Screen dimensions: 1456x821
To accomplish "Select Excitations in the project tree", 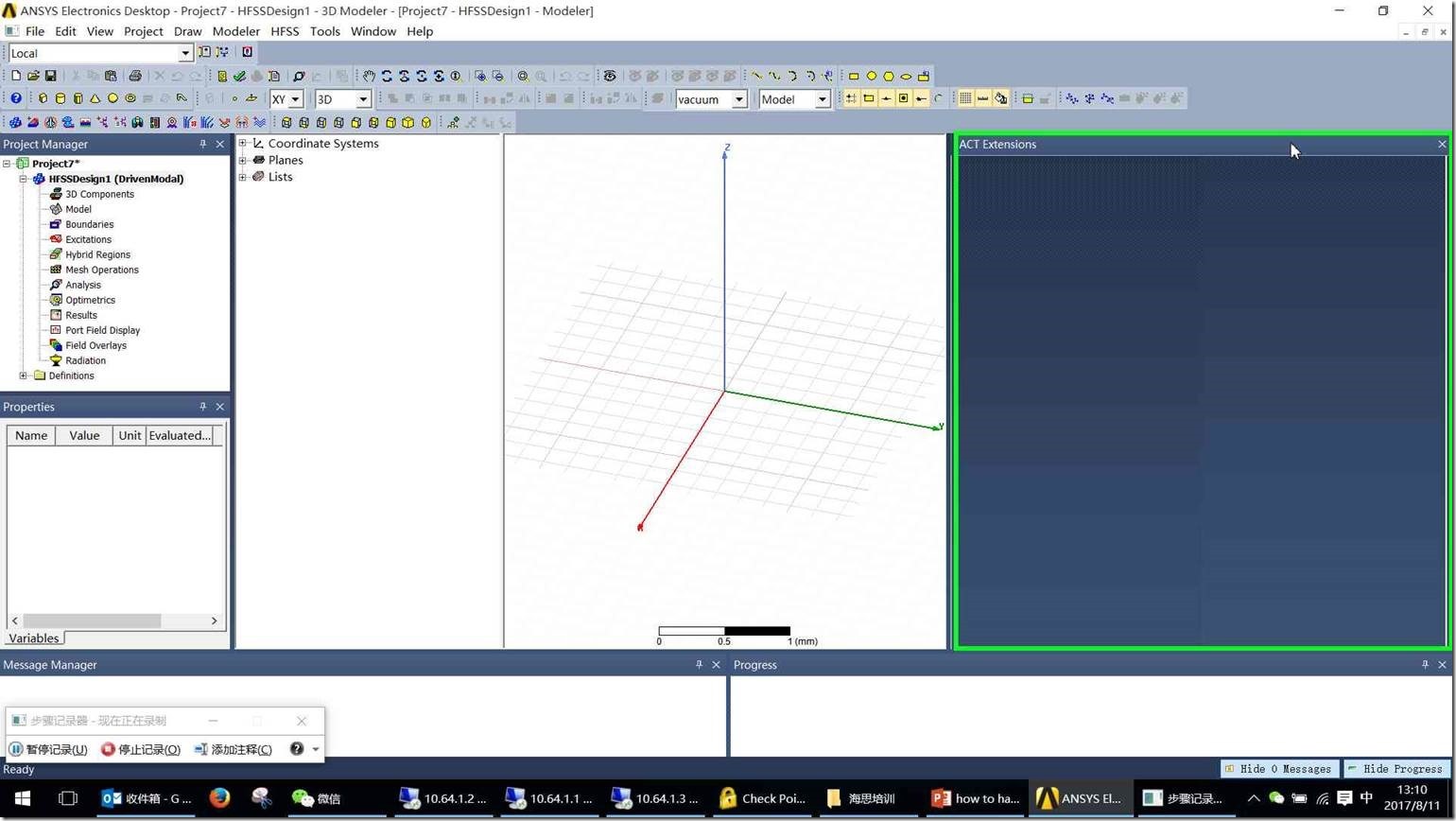I will [88, 239].
